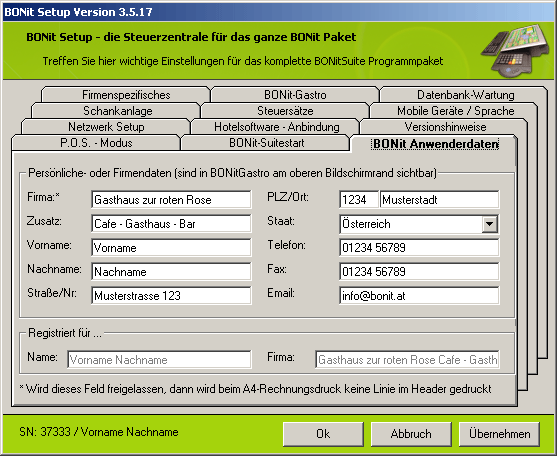Cancel with the Abbruch button
Viewport: 557px width, 456px height.
(411, 434)
